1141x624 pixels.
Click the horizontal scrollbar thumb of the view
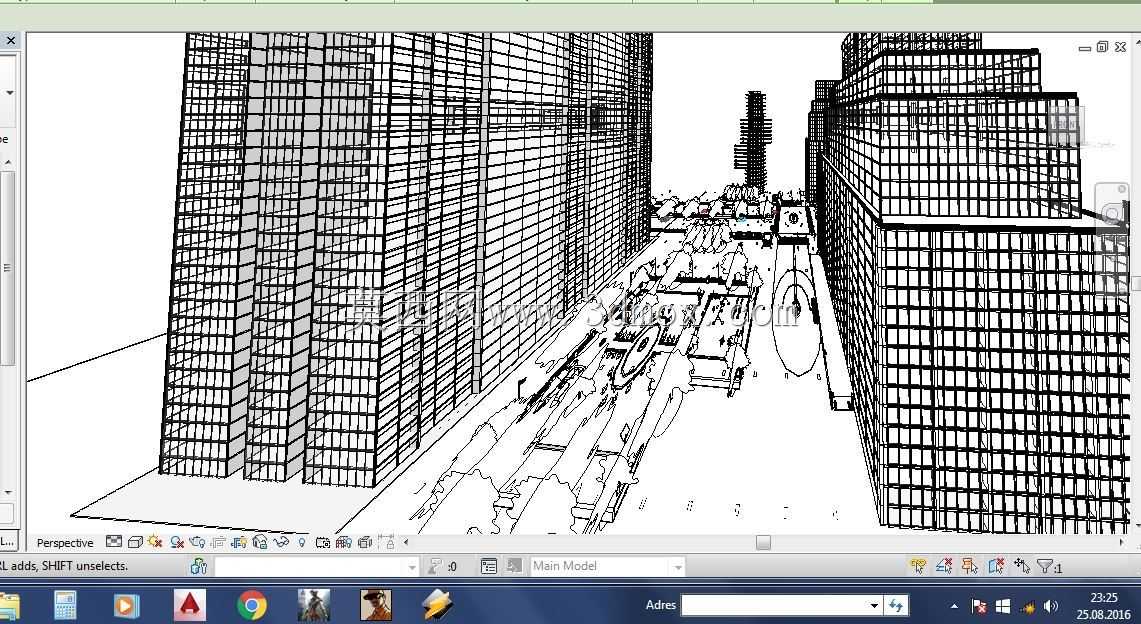(763, 542)
